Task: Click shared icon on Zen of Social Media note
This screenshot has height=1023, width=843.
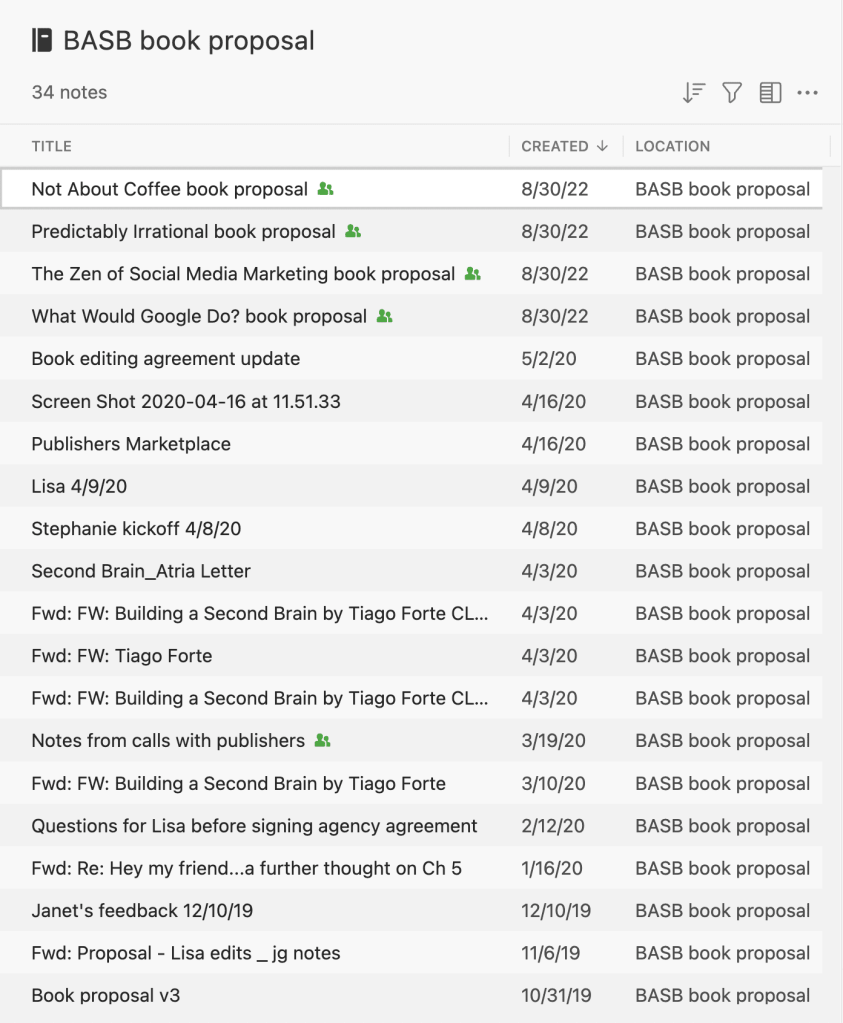Action: (x=472, y=274)
